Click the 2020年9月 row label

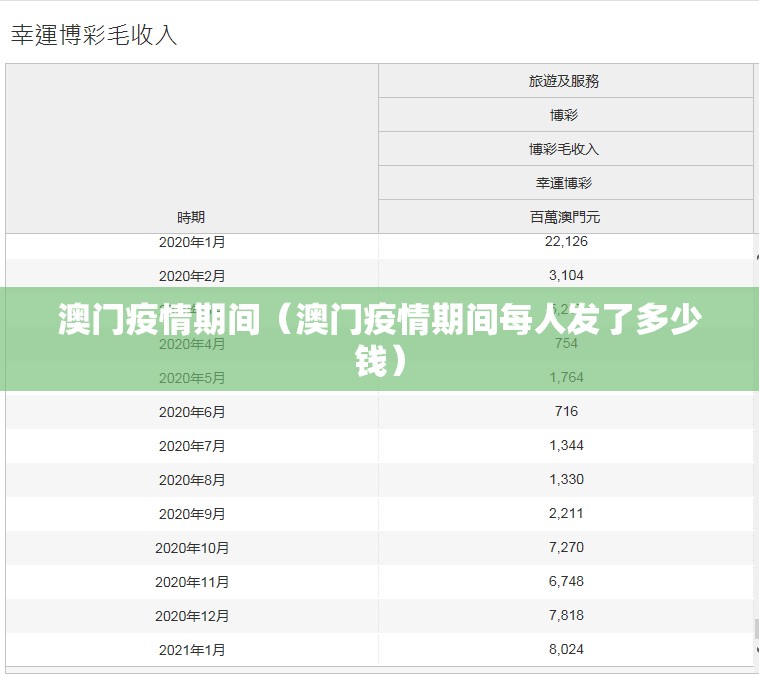192,514
